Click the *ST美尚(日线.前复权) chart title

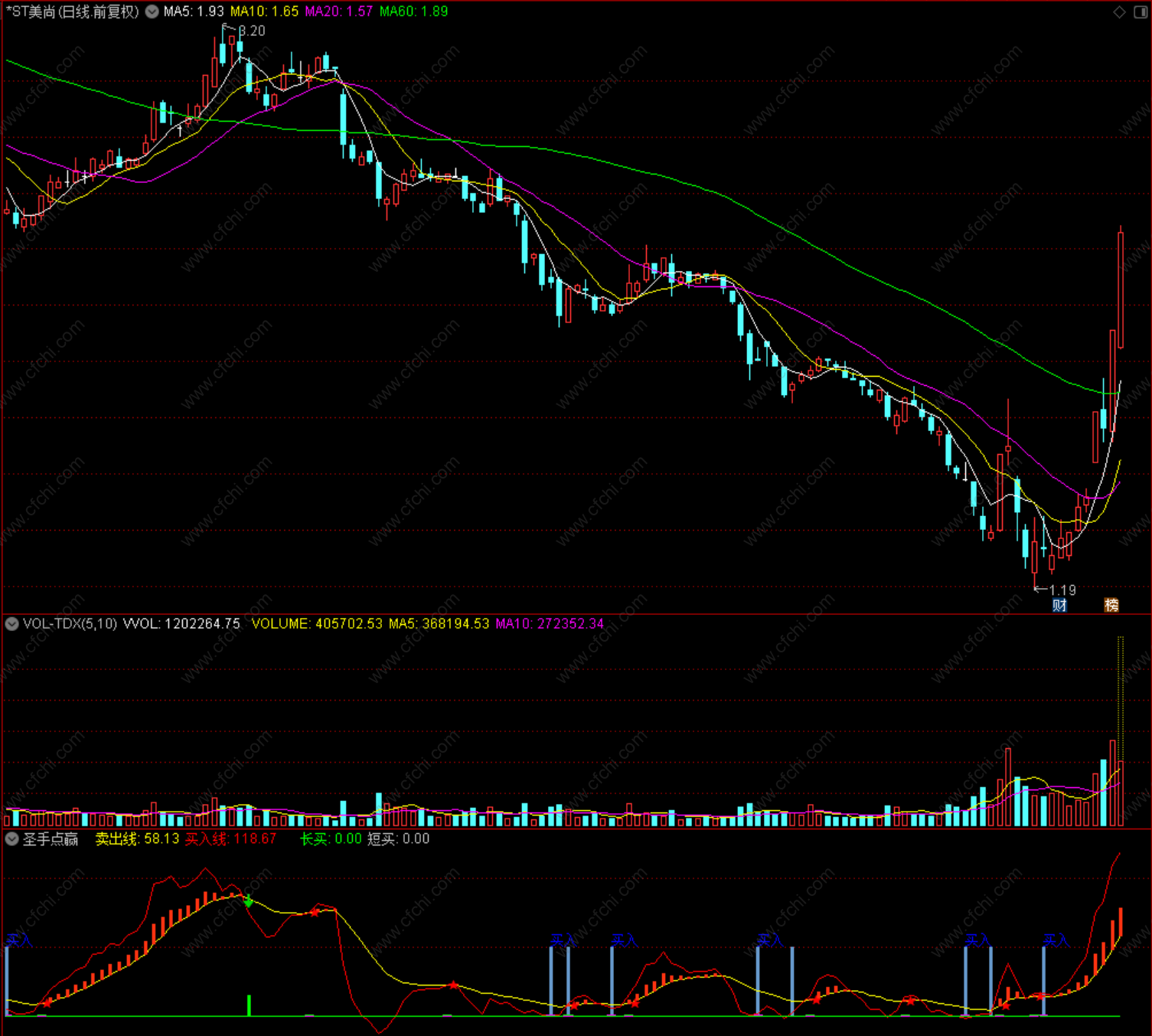point(73,11)
